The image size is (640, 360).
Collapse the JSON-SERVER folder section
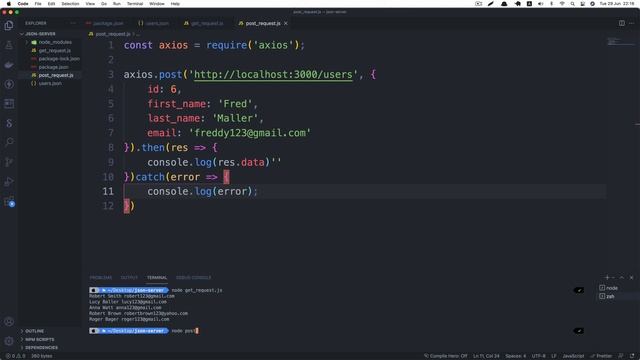[40, 34]
